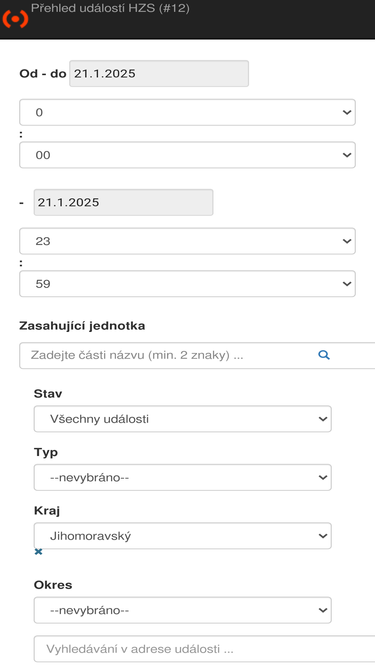Expand the end minute dropdown showing 59

coord(188,284)
